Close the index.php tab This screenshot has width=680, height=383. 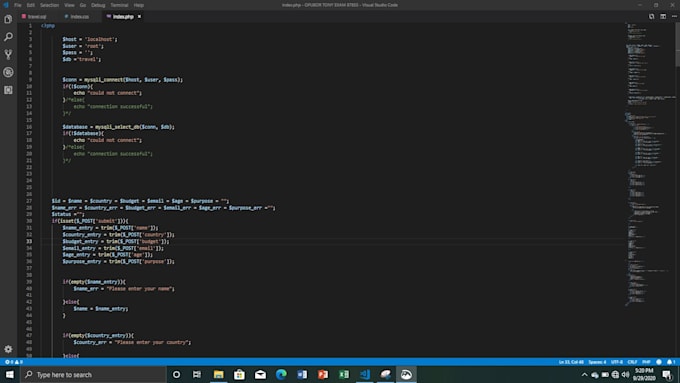click(x=139, y=16)
